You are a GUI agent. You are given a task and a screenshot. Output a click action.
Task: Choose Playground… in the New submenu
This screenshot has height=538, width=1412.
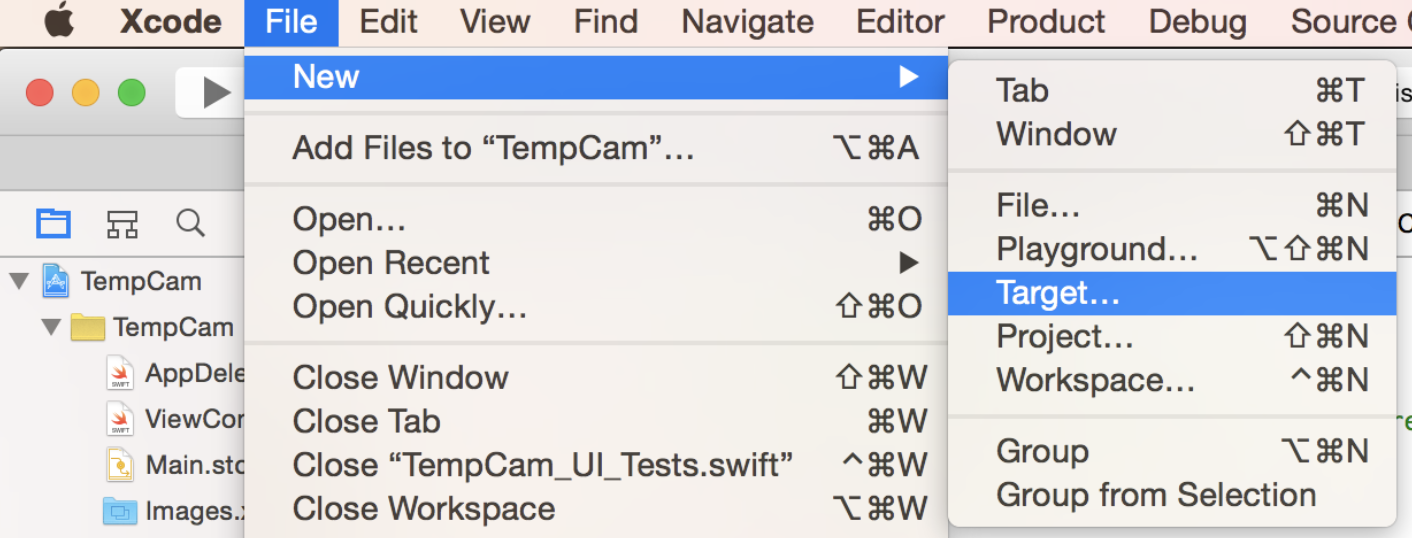[1171, 249]
